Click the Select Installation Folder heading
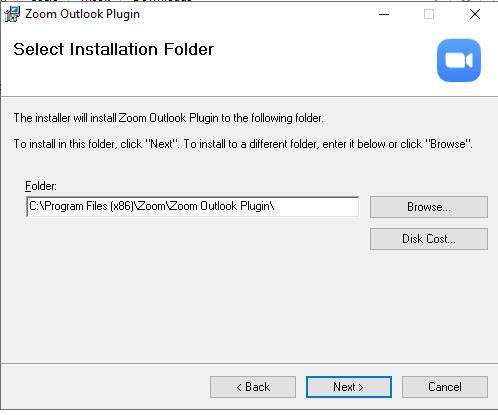498x415 pixels. [113, 50]
